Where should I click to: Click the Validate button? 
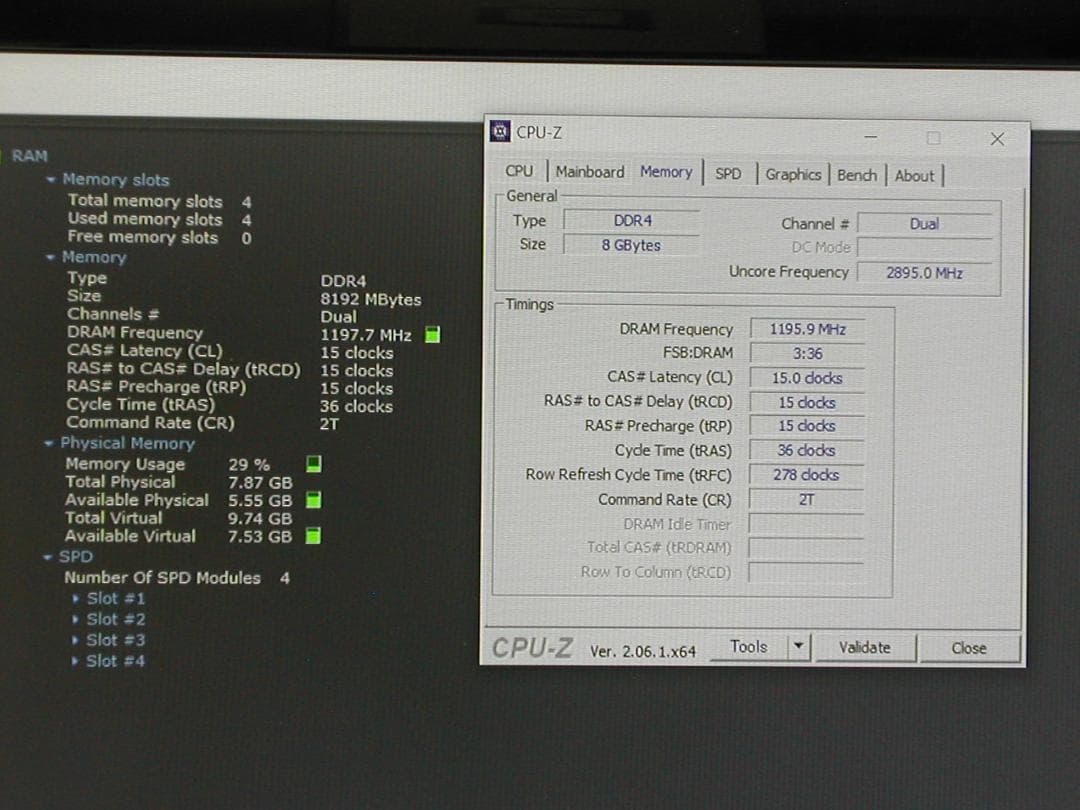click(x=864, y=647)
